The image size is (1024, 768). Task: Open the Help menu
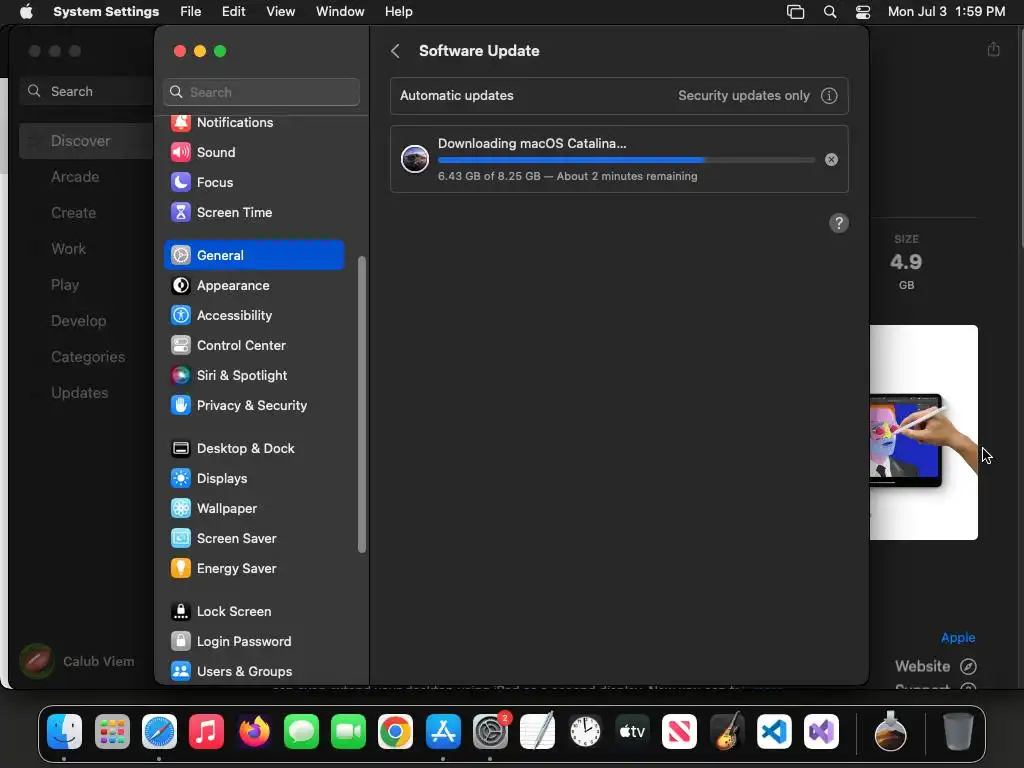click(398, 12)
